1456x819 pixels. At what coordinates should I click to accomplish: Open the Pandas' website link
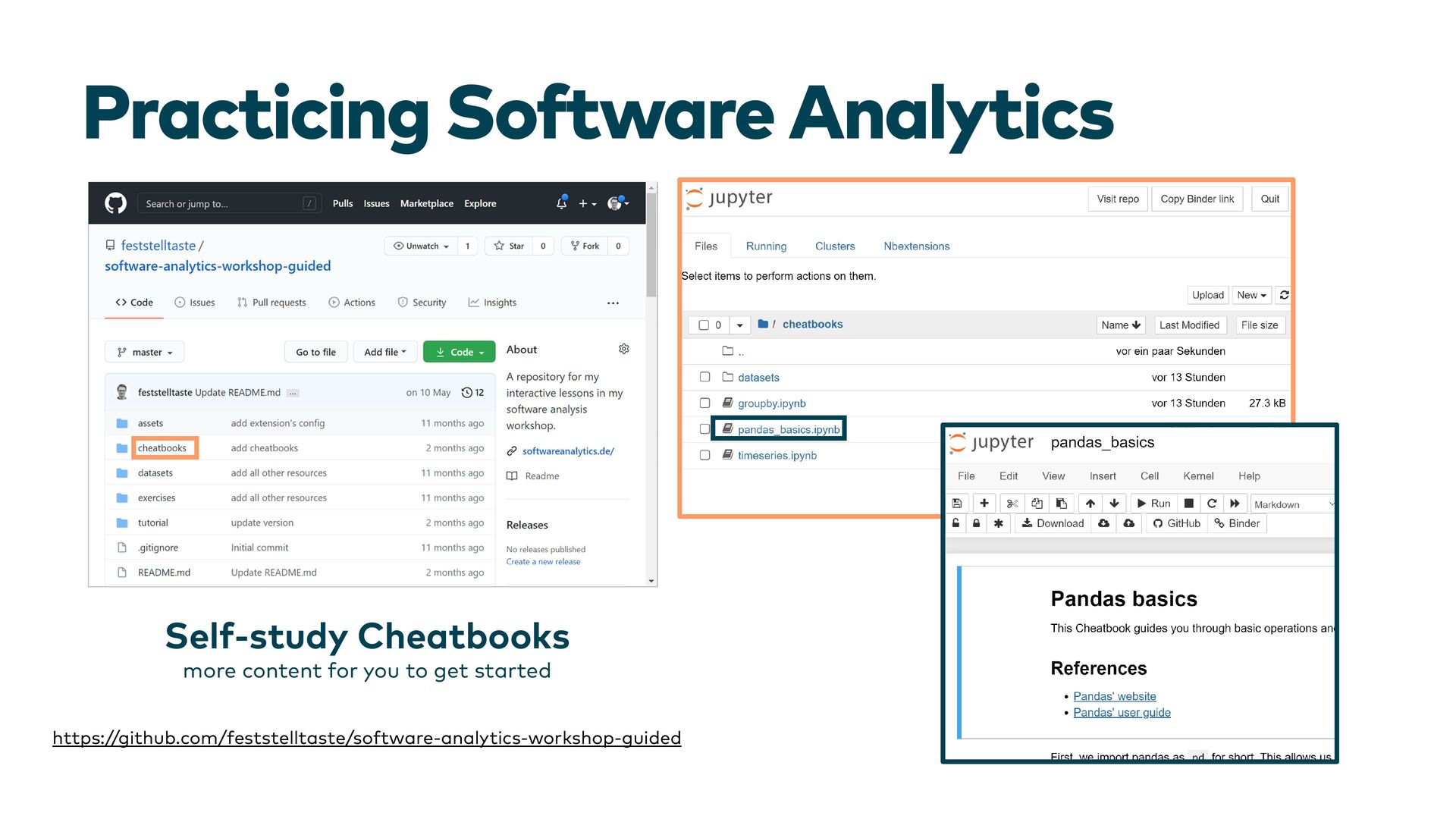(x=1114, y=696)
